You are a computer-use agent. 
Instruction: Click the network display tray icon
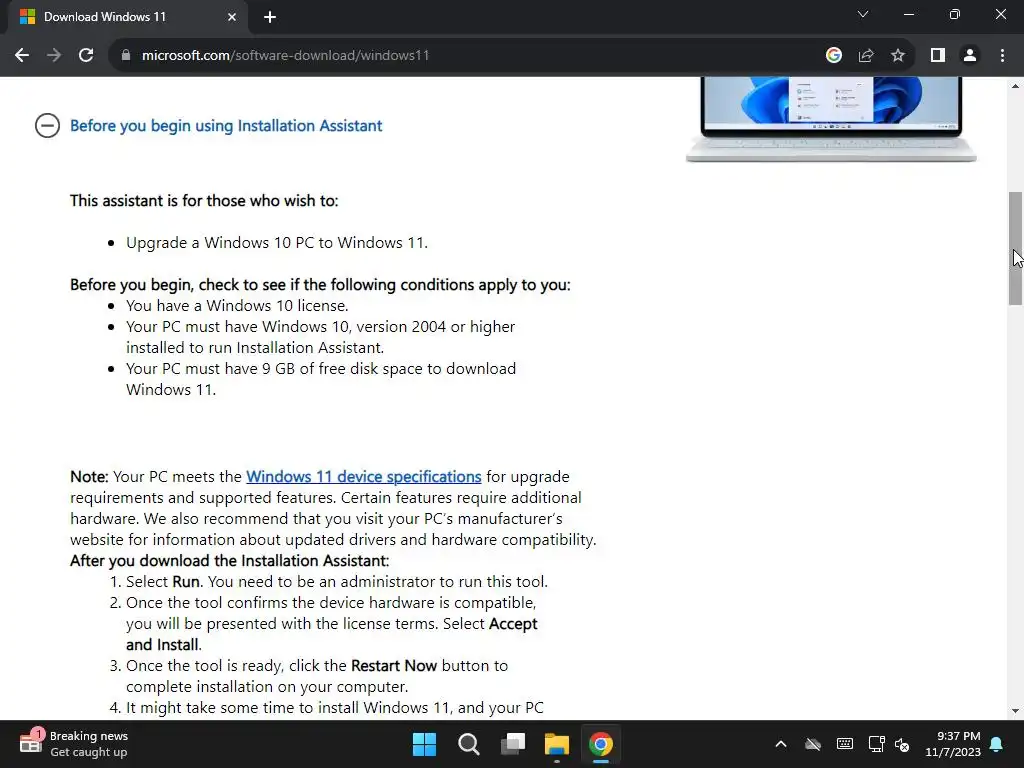(x=876, y=744)
